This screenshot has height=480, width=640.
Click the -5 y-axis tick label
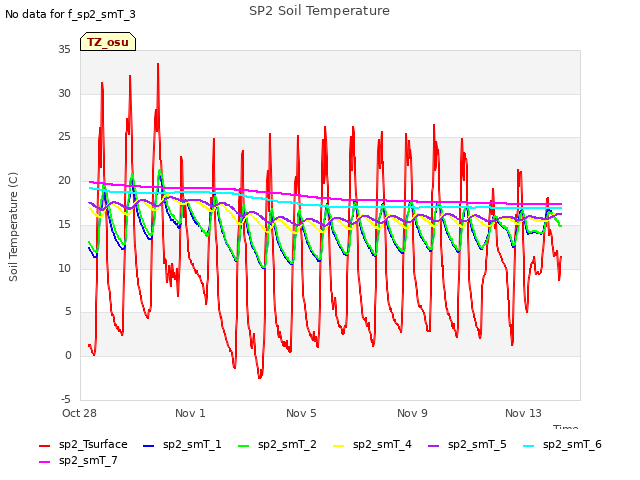[66, 399]
